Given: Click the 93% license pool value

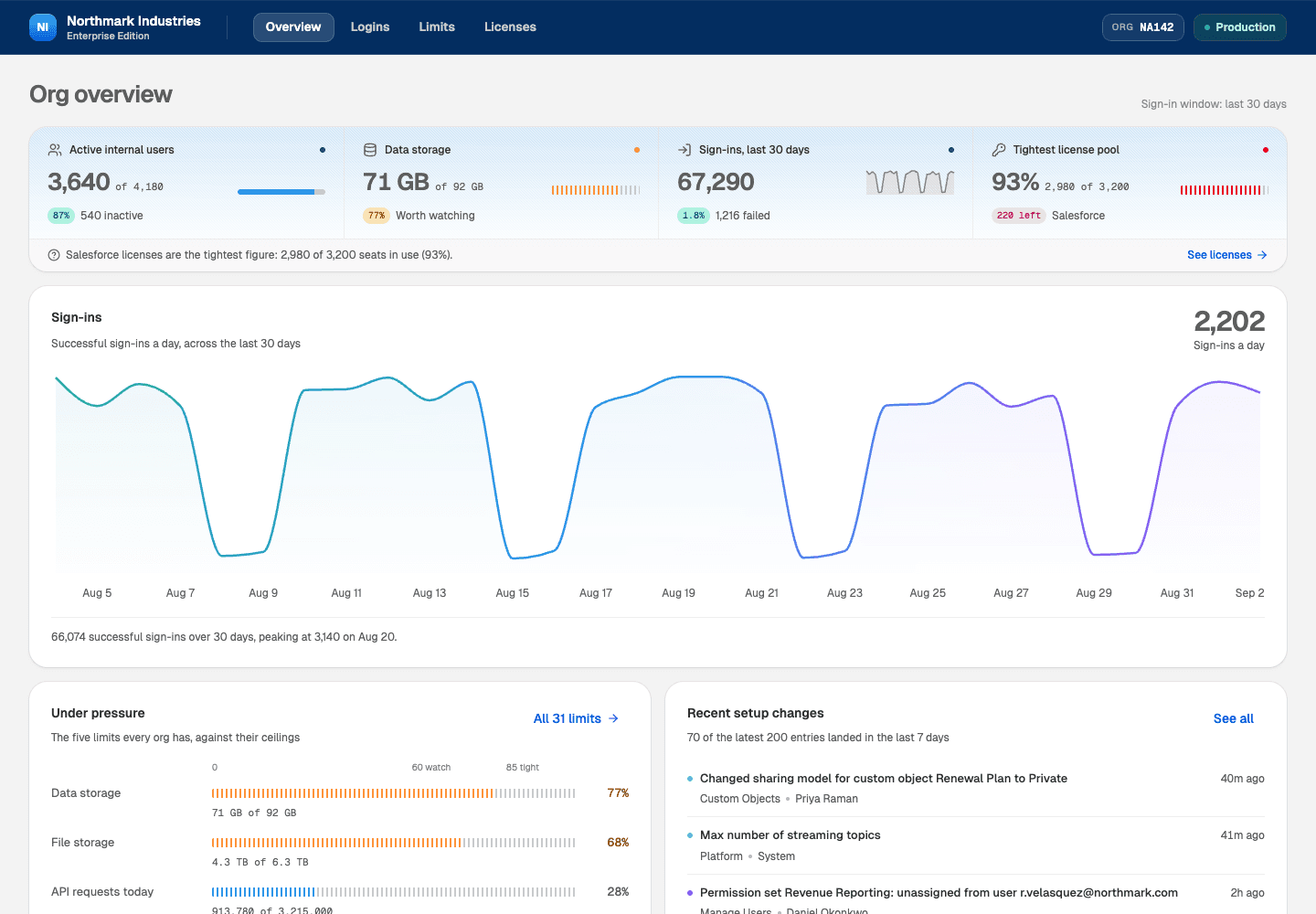Looking at the screenshot, I should pos(1015,183).
